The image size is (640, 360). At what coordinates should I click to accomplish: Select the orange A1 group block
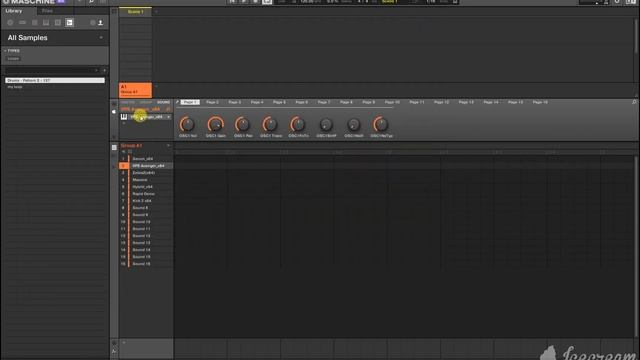pyautogui.click(x=136, y=89)
